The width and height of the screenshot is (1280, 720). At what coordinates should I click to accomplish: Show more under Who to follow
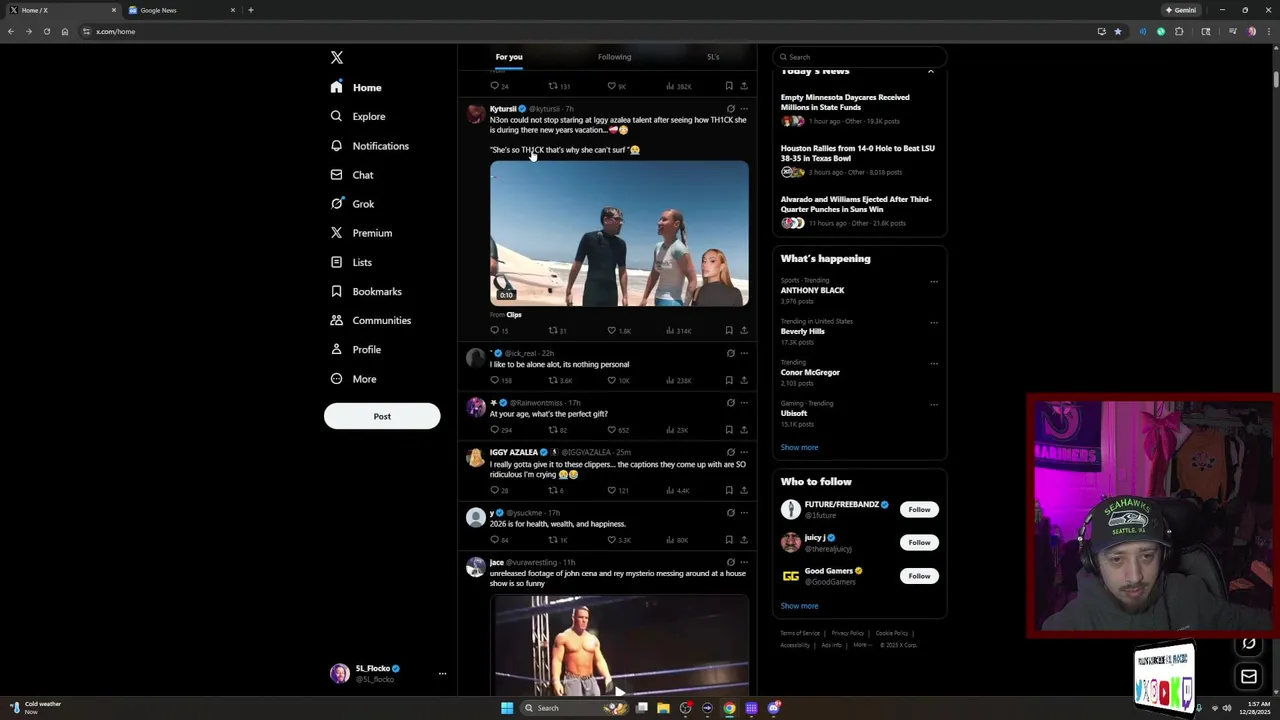click(x=799, y=605)
